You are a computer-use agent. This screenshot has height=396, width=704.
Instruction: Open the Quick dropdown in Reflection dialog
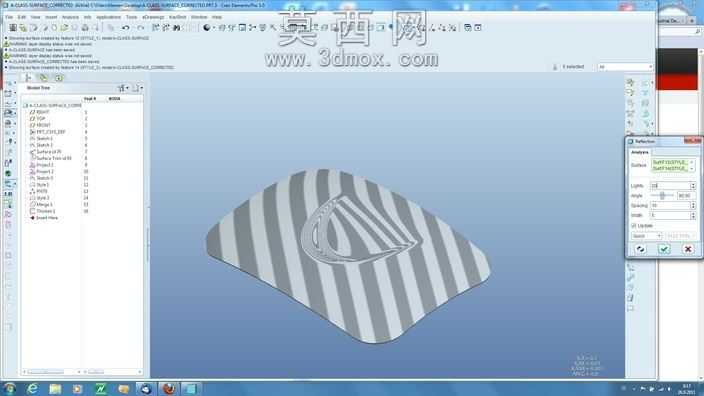tap(647, 236)
